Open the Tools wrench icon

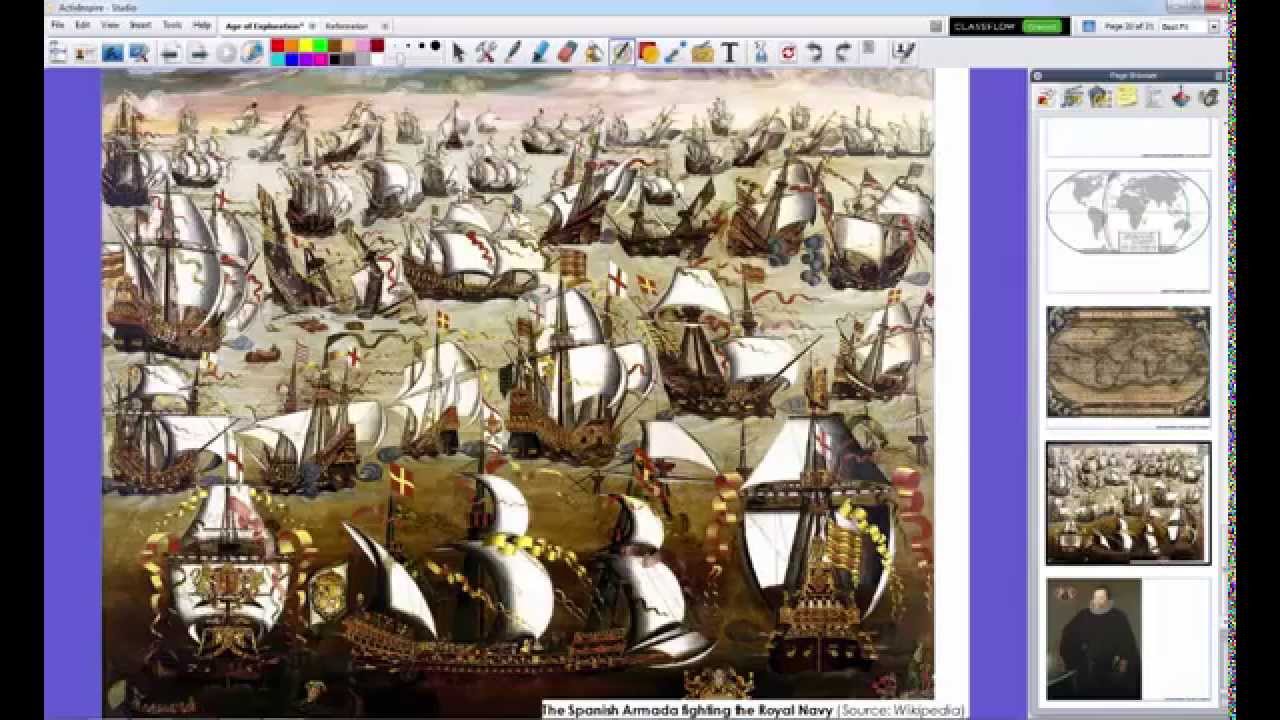pyautogui.click(x=485, y=52)
